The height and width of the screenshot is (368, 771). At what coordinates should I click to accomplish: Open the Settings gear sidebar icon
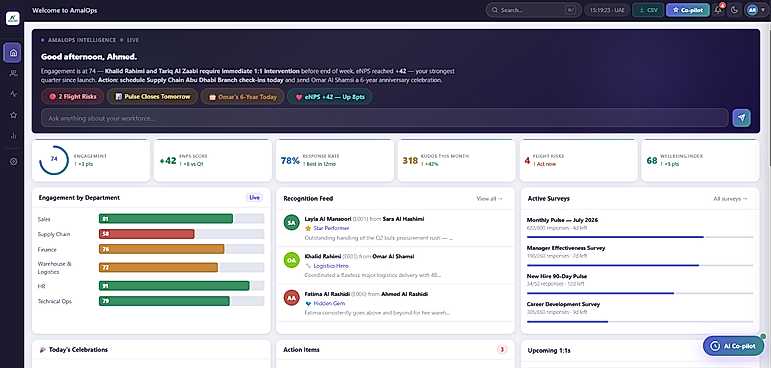(x=13, y=161)
